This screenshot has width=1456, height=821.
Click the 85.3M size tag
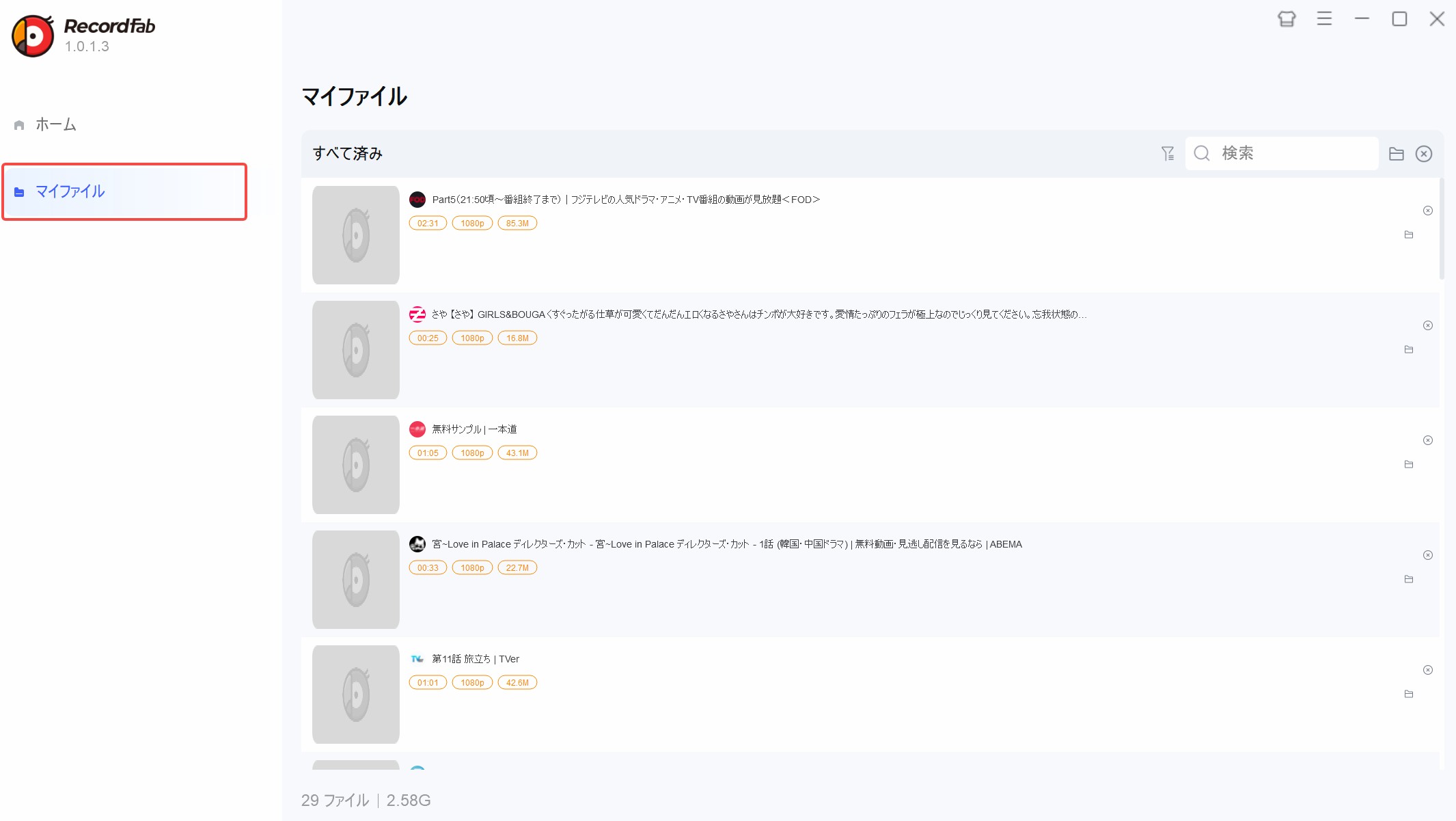pyautogui.click(x=517, y=224)
